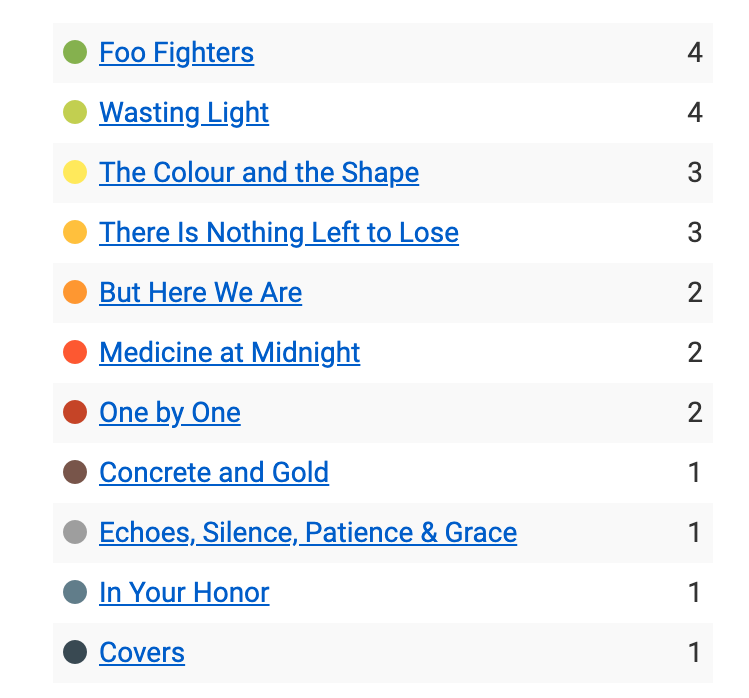Open the Foo Fighters album link
749x698 pixels.
(x=176, y=53)
